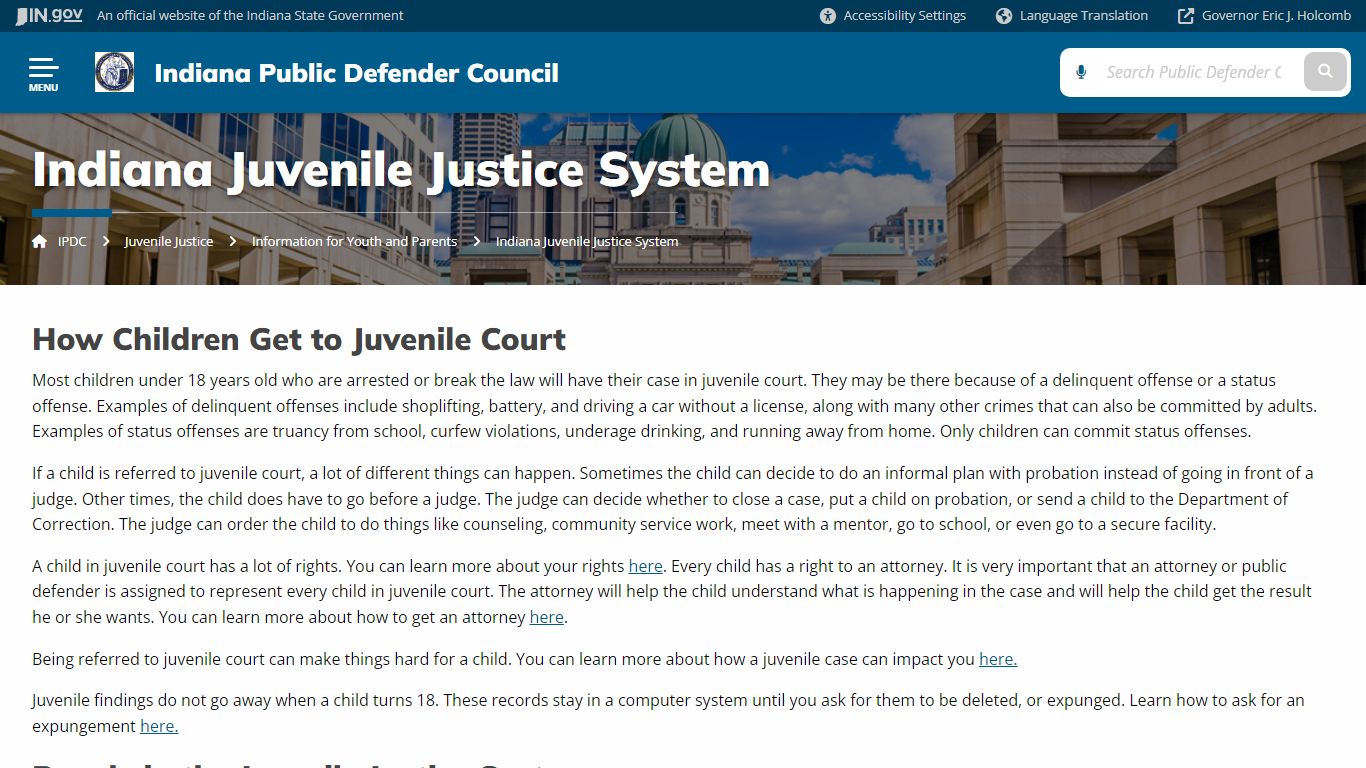Click the Indiana state seal logo
This screenshot has width=1366, height=768.
(x=114, y=72)
